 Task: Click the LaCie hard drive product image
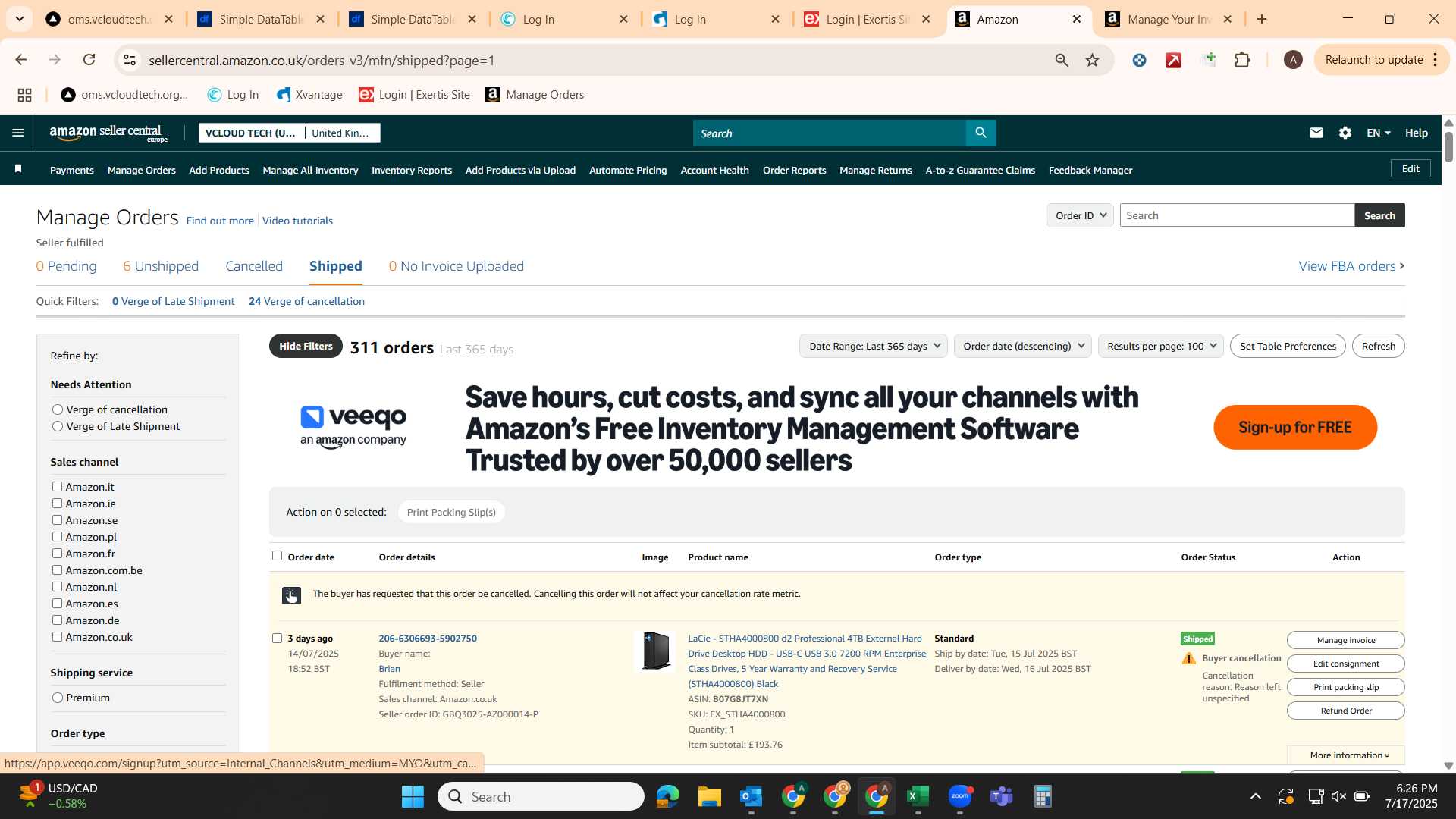(655, 651)
